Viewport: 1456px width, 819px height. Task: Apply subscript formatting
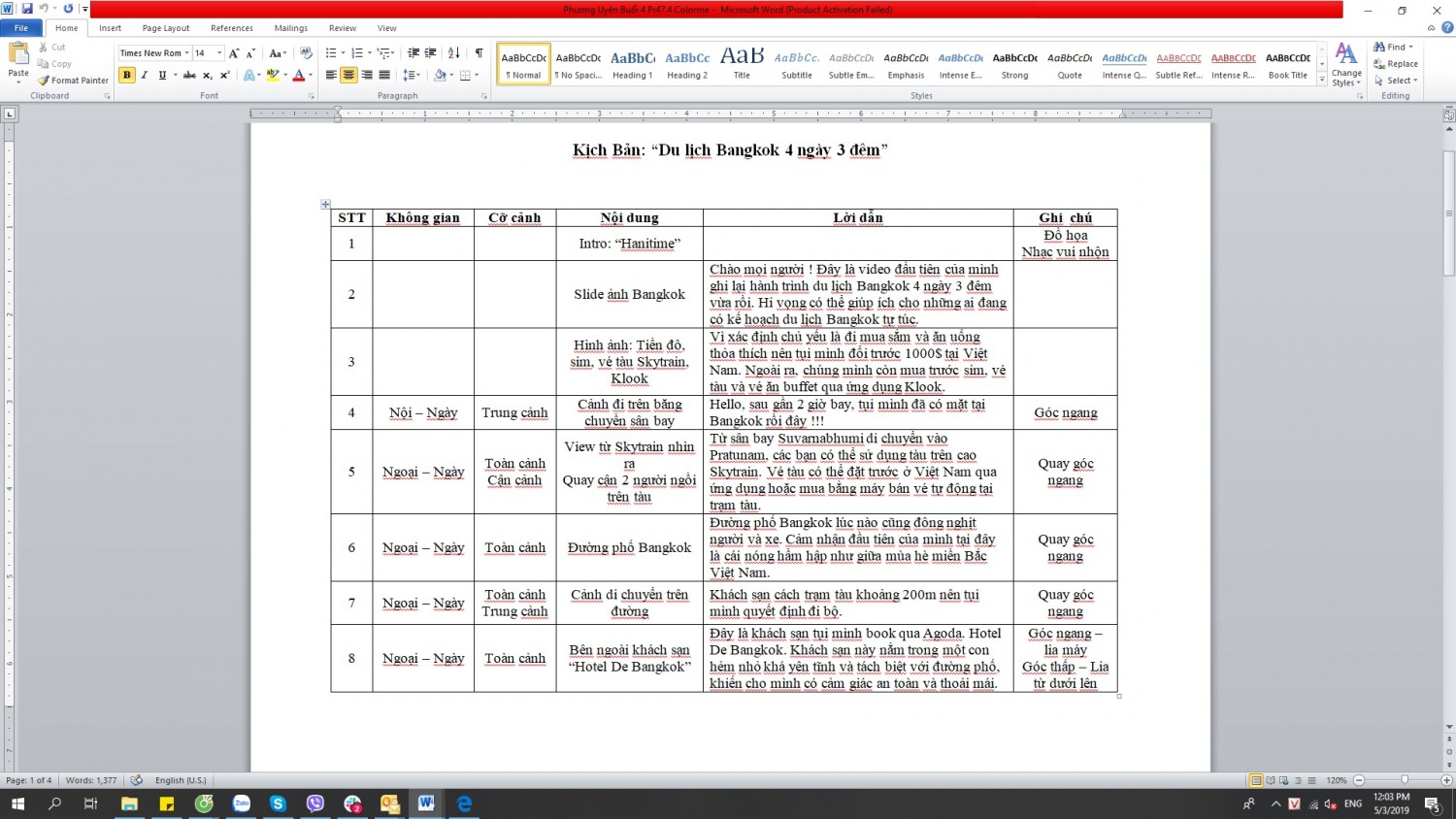[x=207, y=75]
